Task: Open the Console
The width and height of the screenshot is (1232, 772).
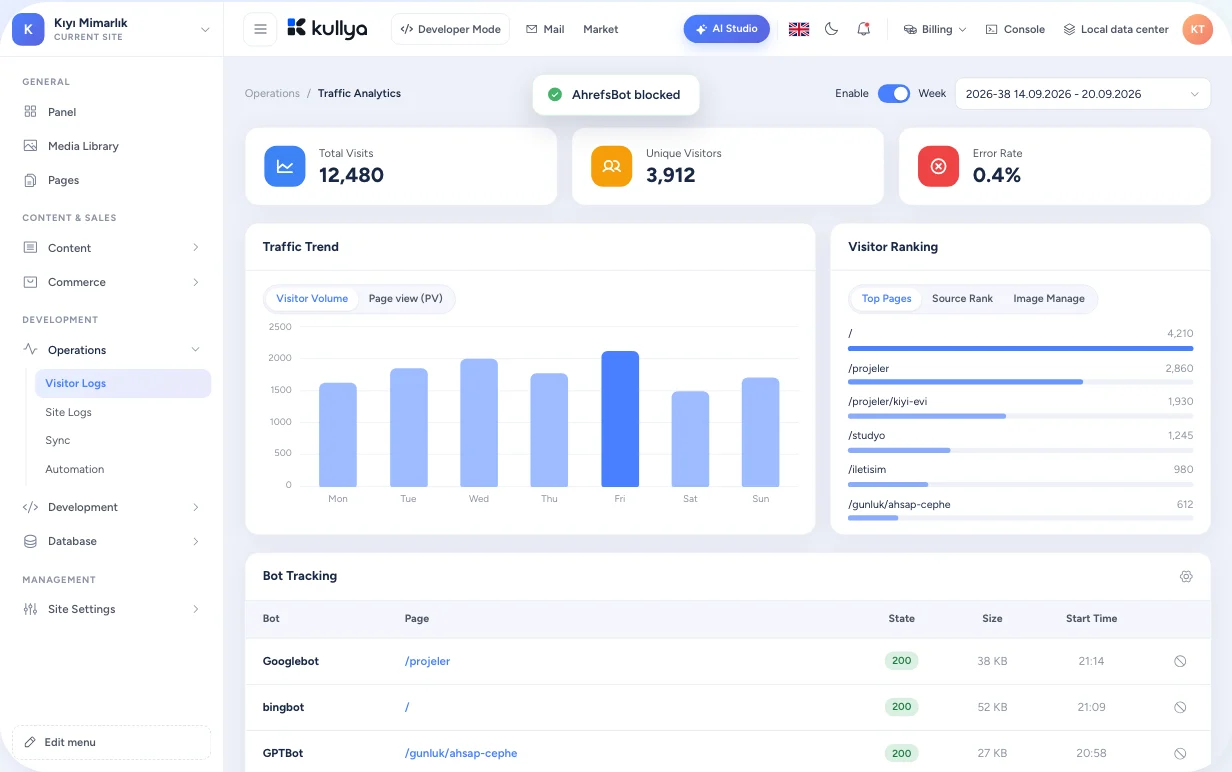Action: point(1015,29)
